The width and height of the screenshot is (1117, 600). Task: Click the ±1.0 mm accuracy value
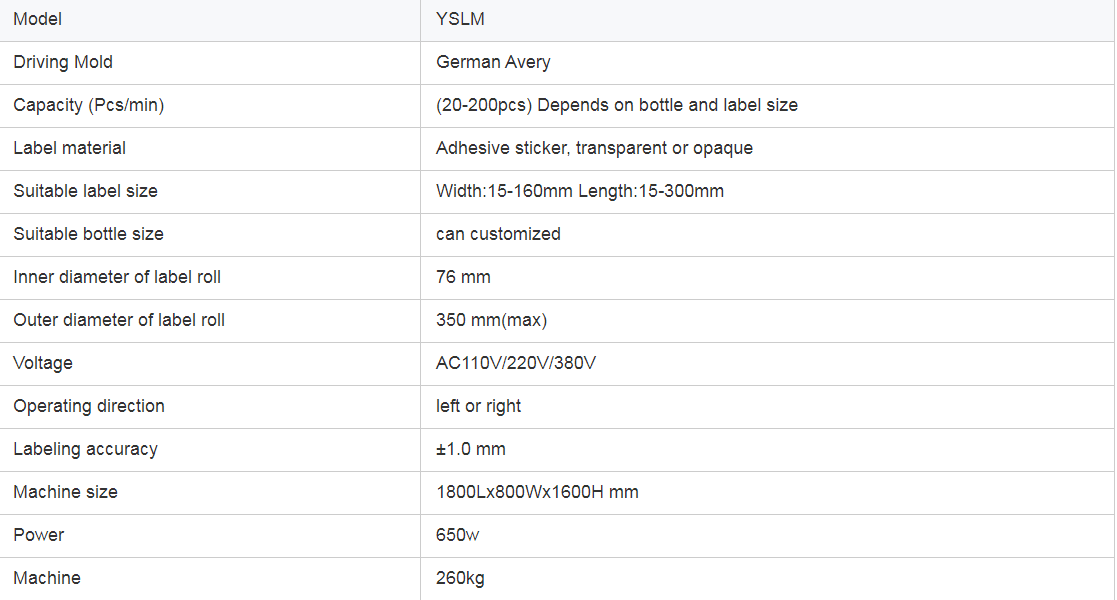tap(471, 449)
